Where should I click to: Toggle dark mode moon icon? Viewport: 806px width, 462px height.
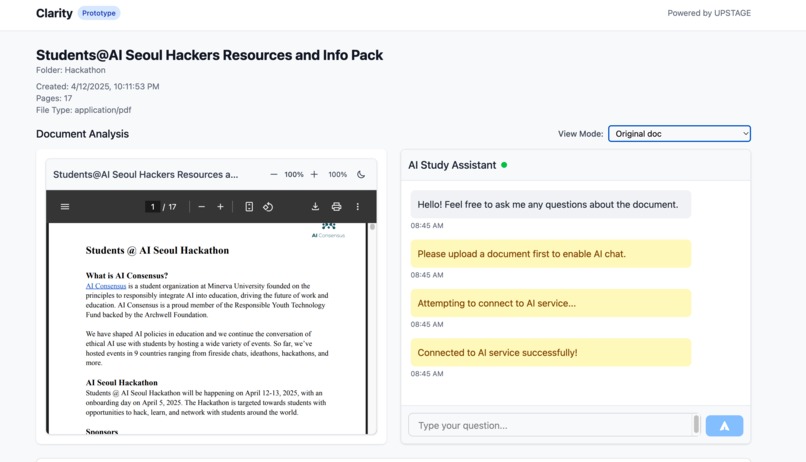click(361, 175)
